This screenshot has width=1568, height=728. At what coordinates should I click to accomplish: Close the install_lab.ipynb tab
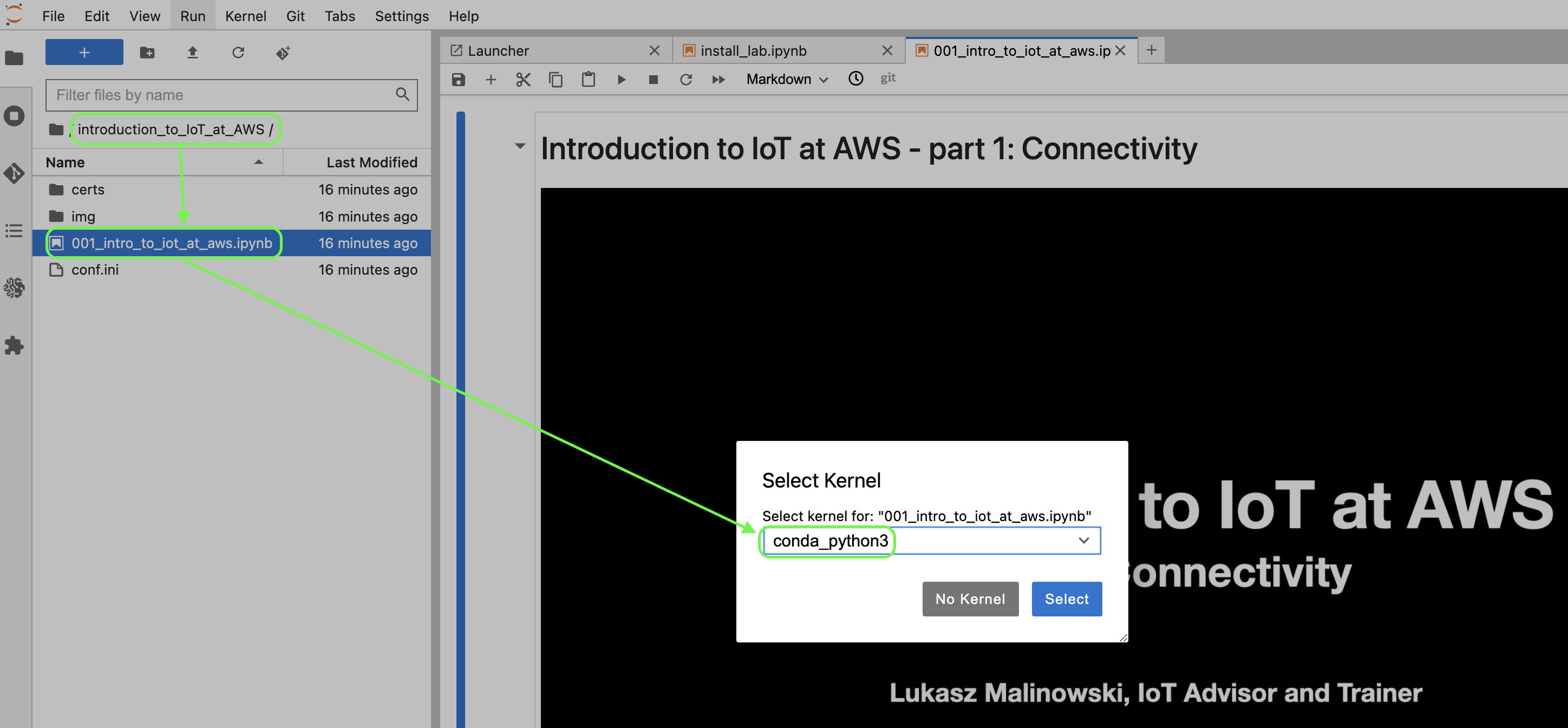pos(887,50)
